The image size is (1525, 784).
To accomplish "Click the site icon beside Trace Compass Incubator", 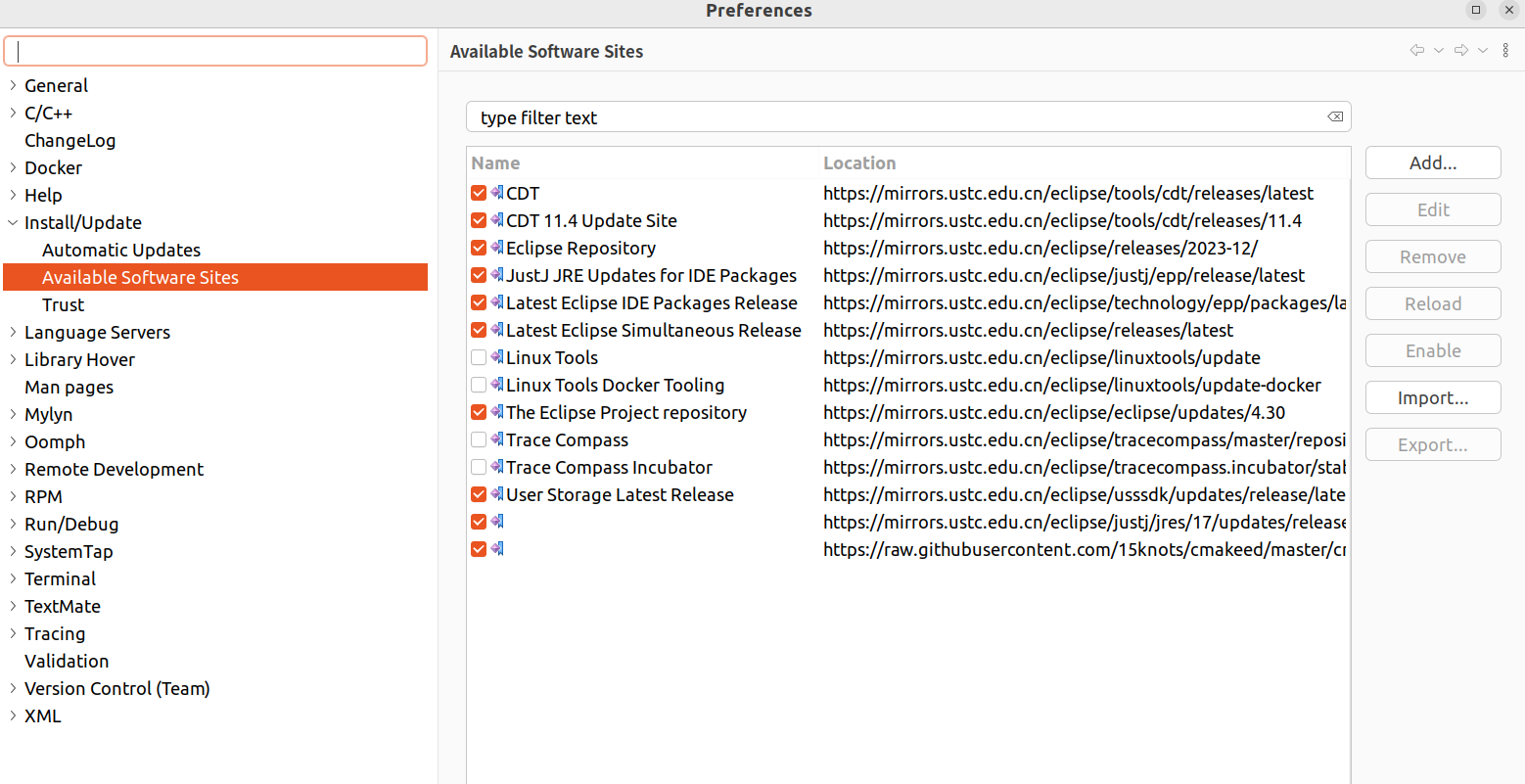I will point(497,467).
